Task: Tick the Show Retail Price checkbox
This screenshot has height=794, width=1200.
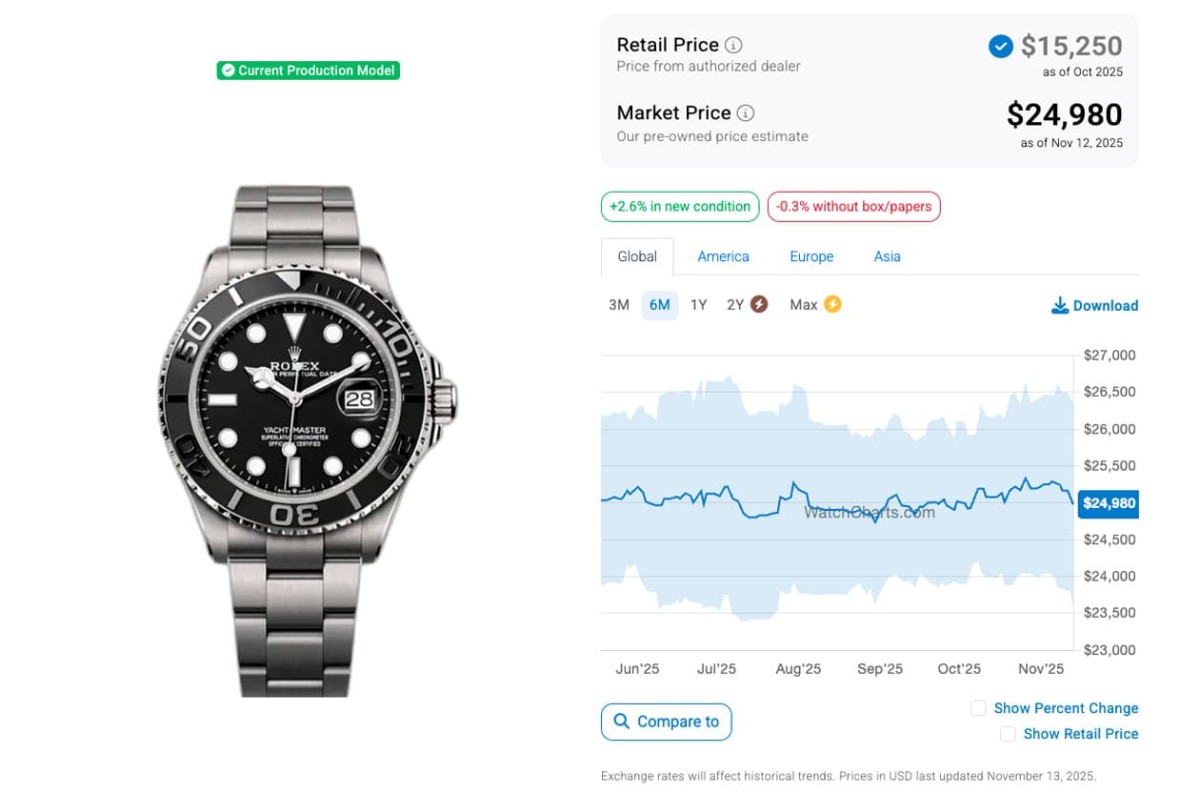Action: click(x=1008, y=734)
